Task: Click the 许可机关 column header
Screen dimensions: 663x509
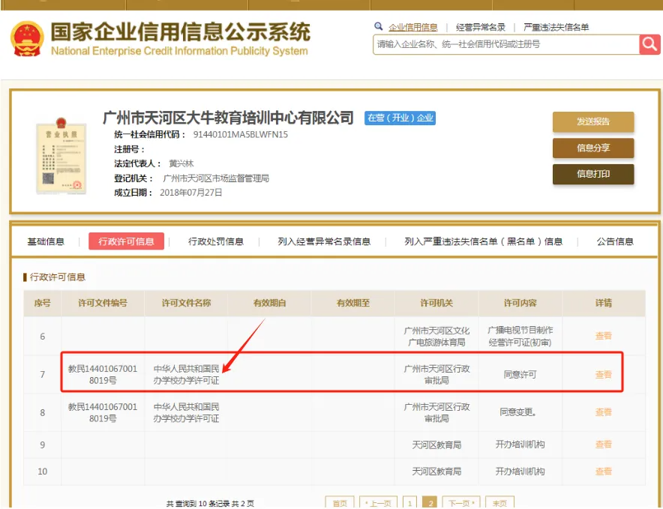Action: (x=436, y=303)
